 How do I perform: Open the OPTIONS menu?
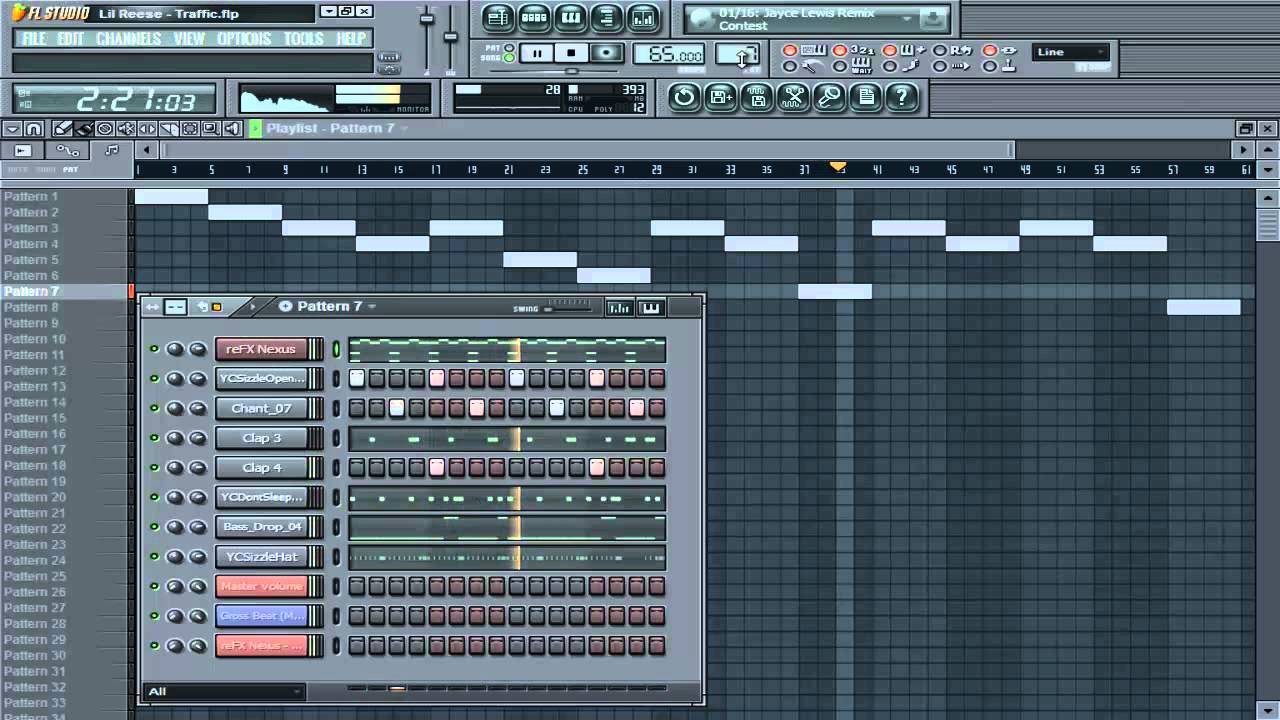pos(244,38)
